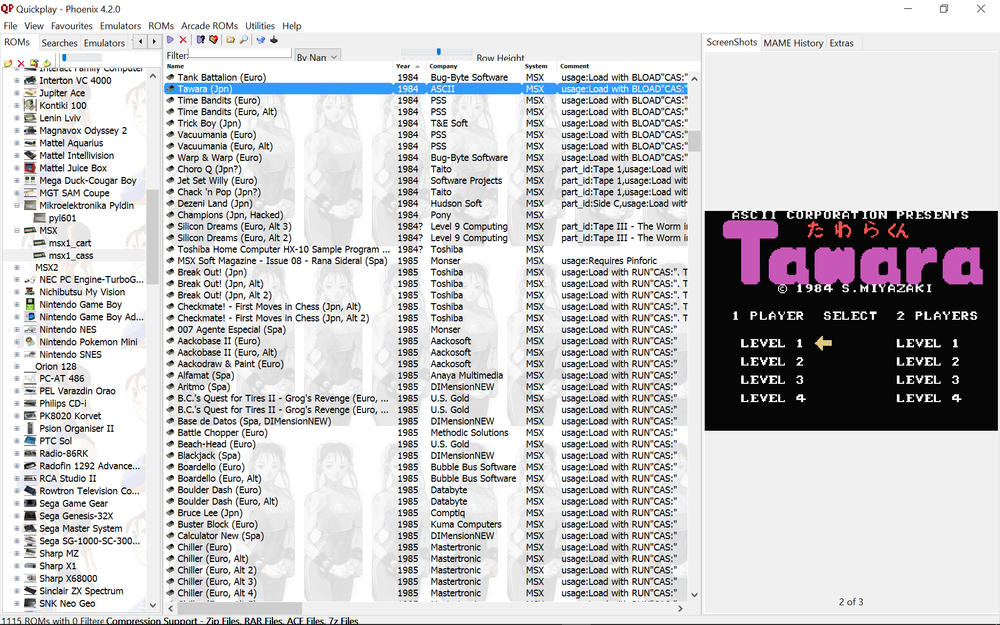1000x625 pixels.
Task: Click the joystick icon in the ROM toolbar
Action: coord(274,40)
